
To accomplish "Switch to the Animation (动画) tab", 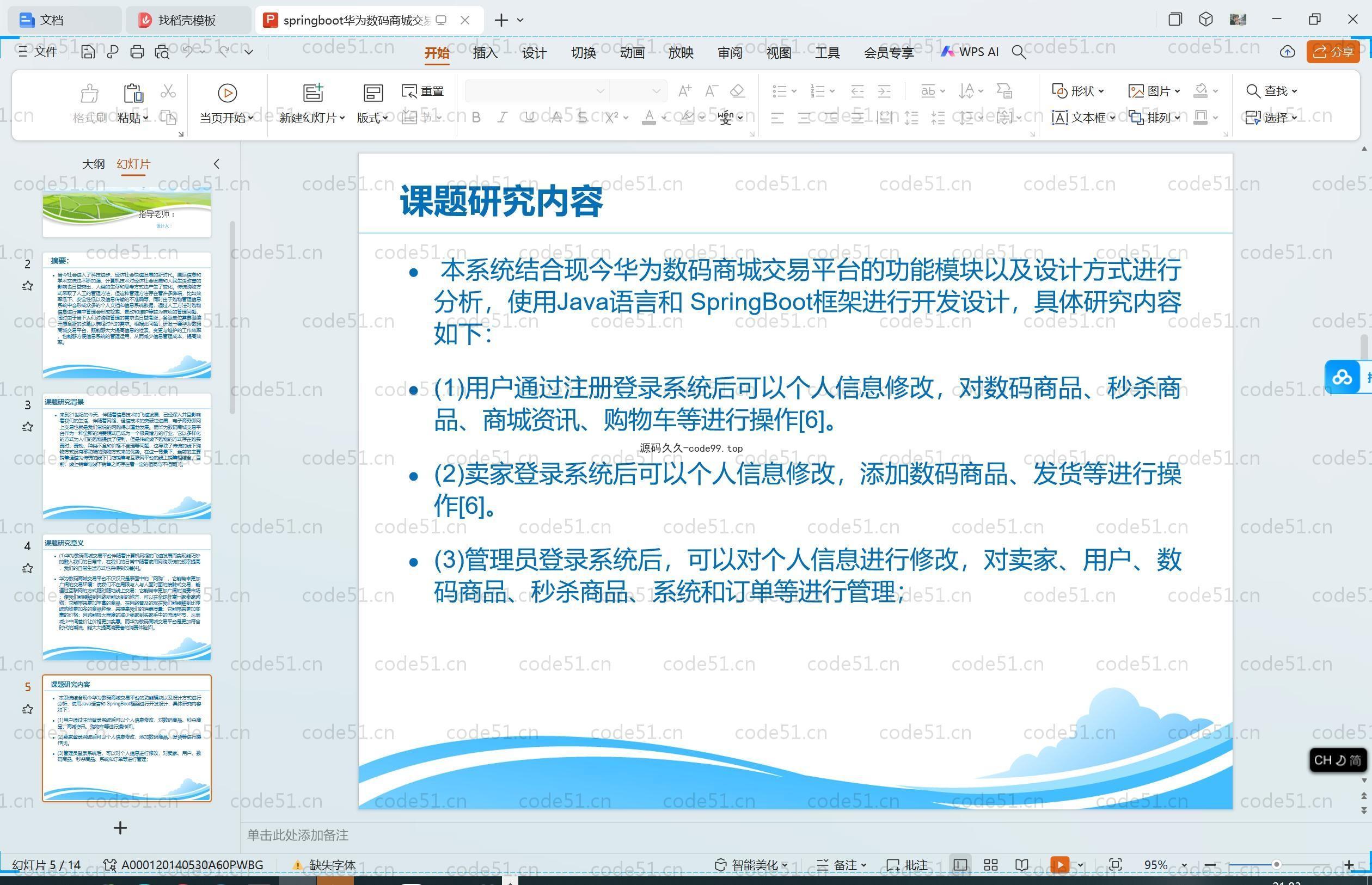I will click(632, 53).
